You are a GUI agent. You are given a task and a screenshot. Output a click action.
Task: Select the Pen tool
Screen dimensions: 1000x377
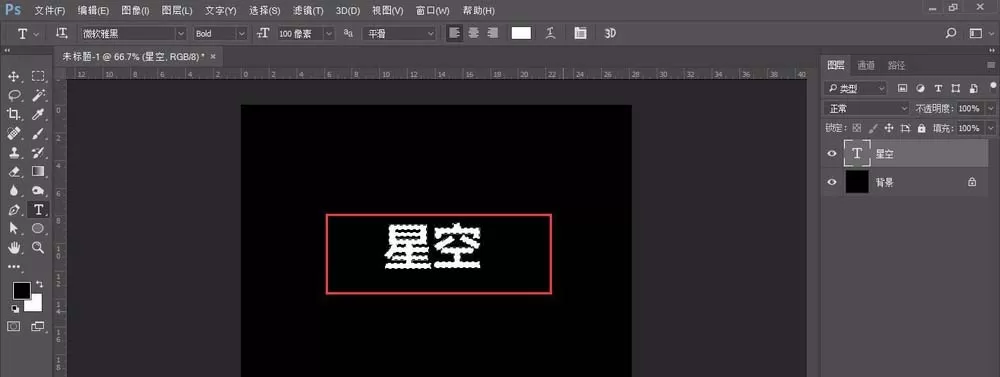pos(13,209)
